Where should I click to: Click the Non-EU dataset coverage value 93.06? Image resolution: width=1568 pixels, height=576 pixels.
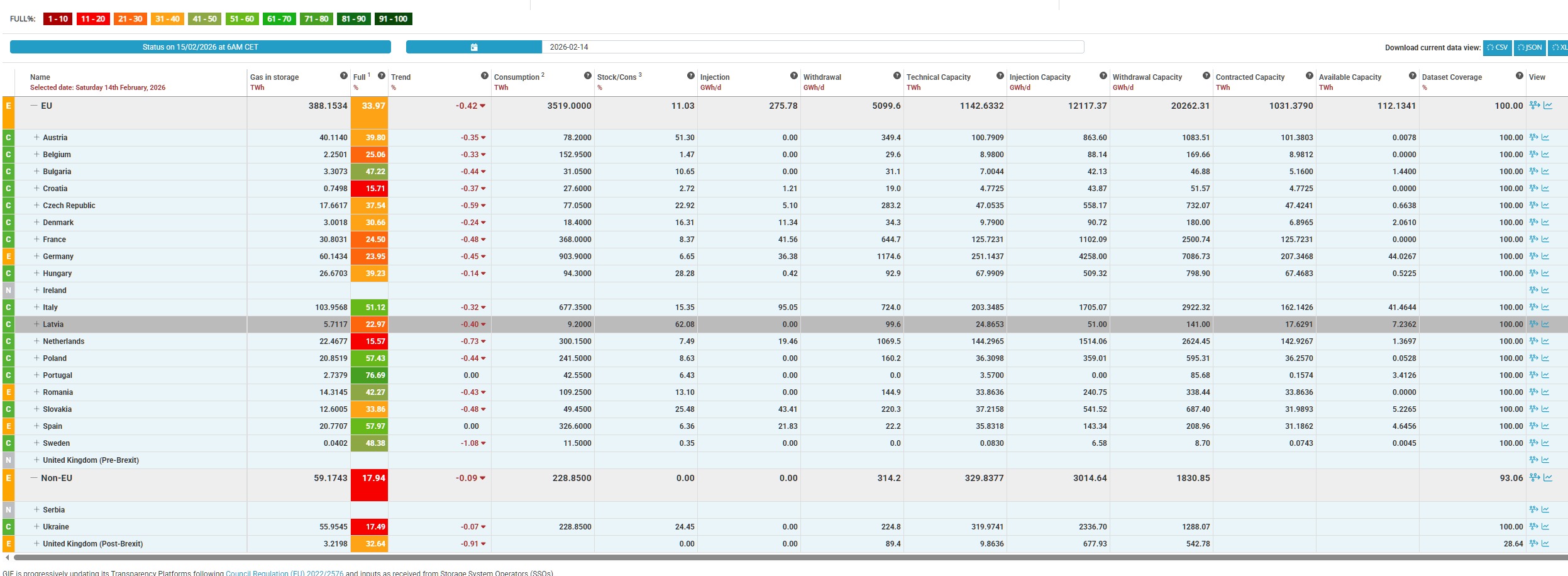(1511, 478)
